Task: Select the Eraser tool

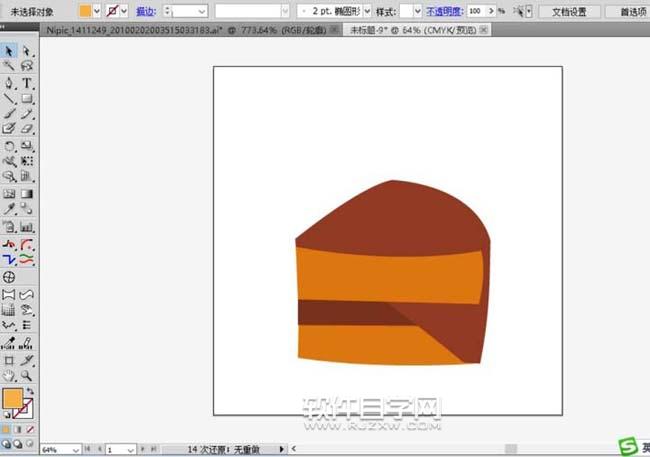Action: point(27,129)
